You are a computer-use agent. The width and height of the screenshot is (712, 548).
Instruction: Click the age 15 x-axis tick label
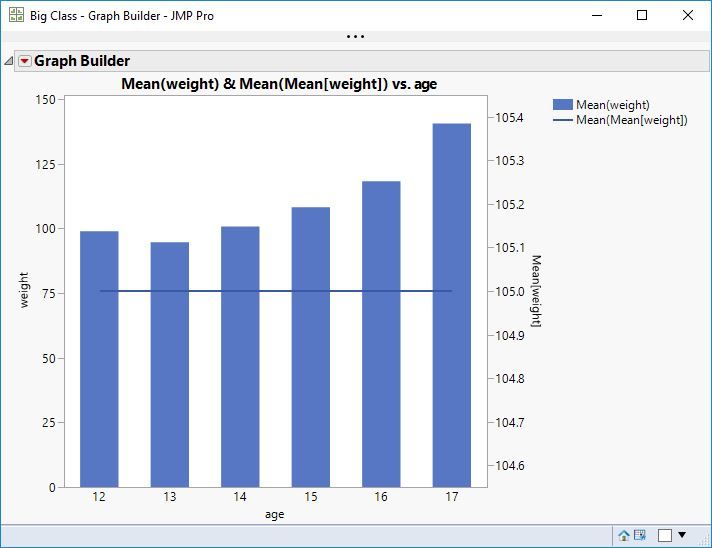(311, 497)
